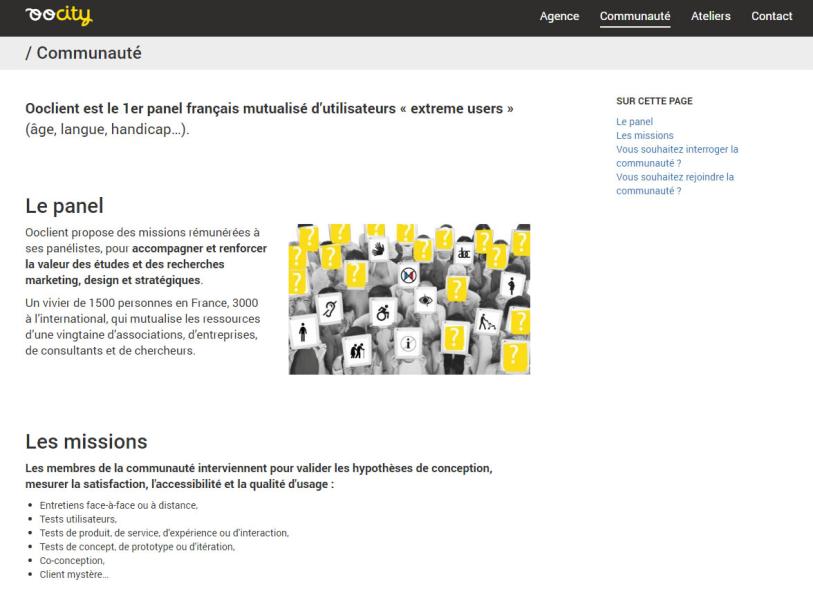This screenshot has width=813, height=600.
Task: Click the '/ Communauté' page title
Action: pos(83,53)
